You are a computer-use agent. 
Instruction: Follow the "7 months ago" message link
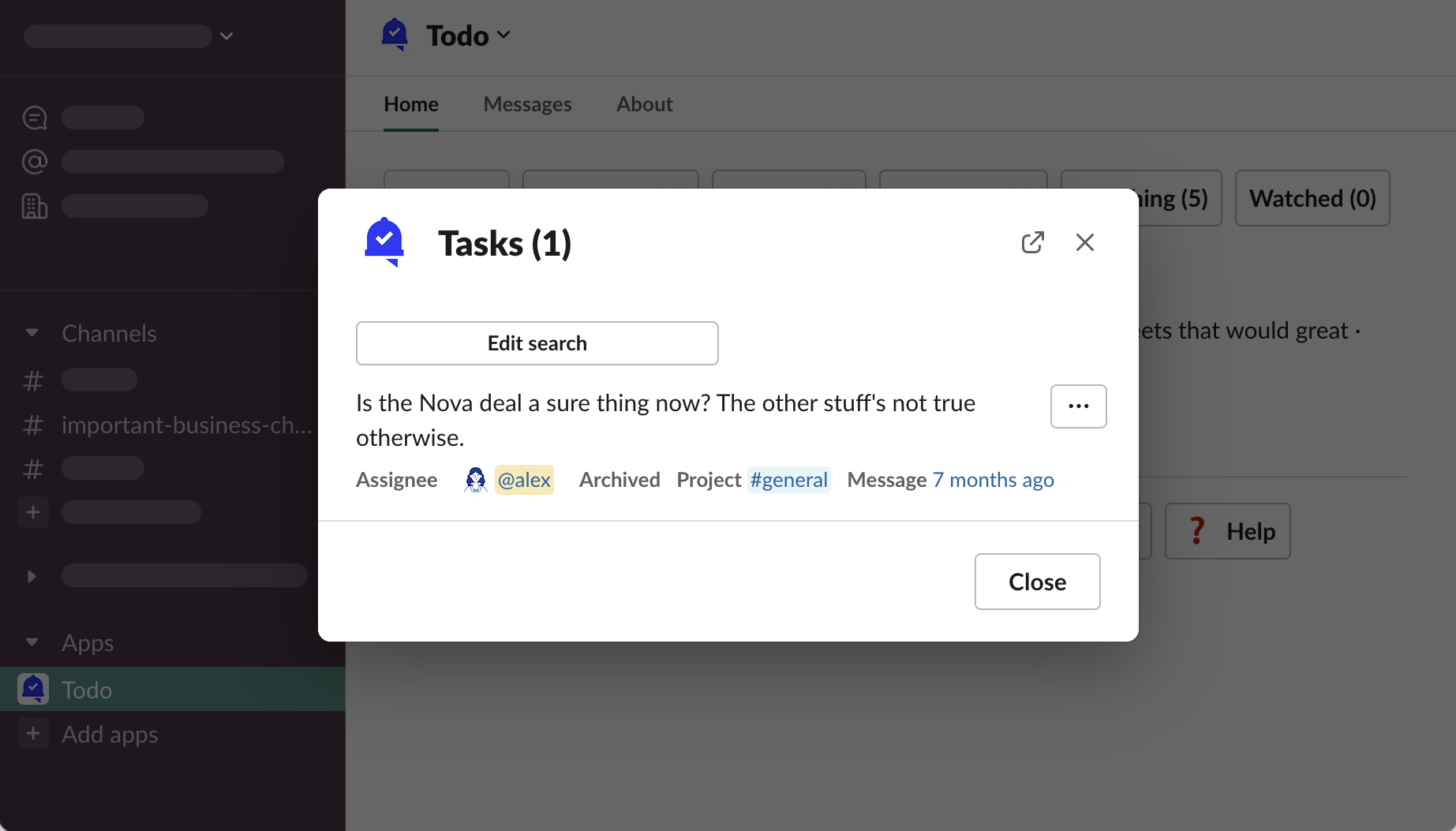pos(993,480)
